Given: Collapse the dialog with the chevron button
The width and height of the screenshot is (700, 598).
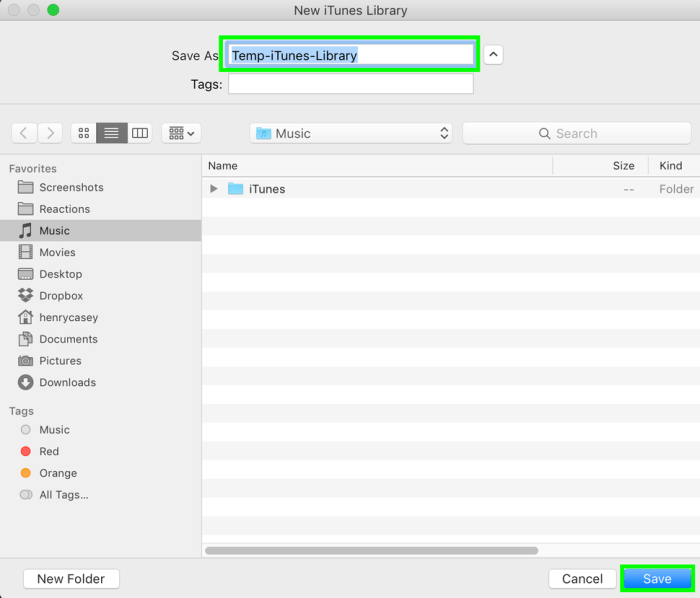Looking at the screenshot, I should coord(493,55).
